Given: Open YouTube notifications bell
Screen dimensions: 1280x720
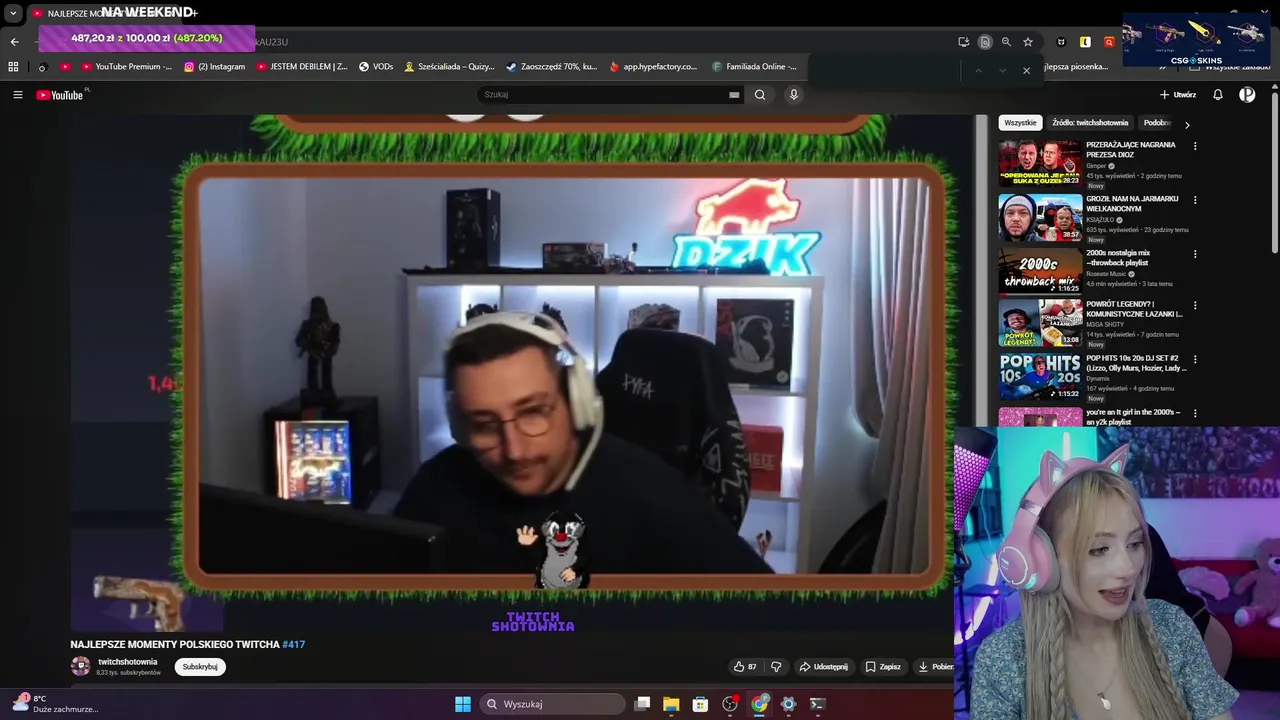Looking at the screenshot, I should point(1218,95).
